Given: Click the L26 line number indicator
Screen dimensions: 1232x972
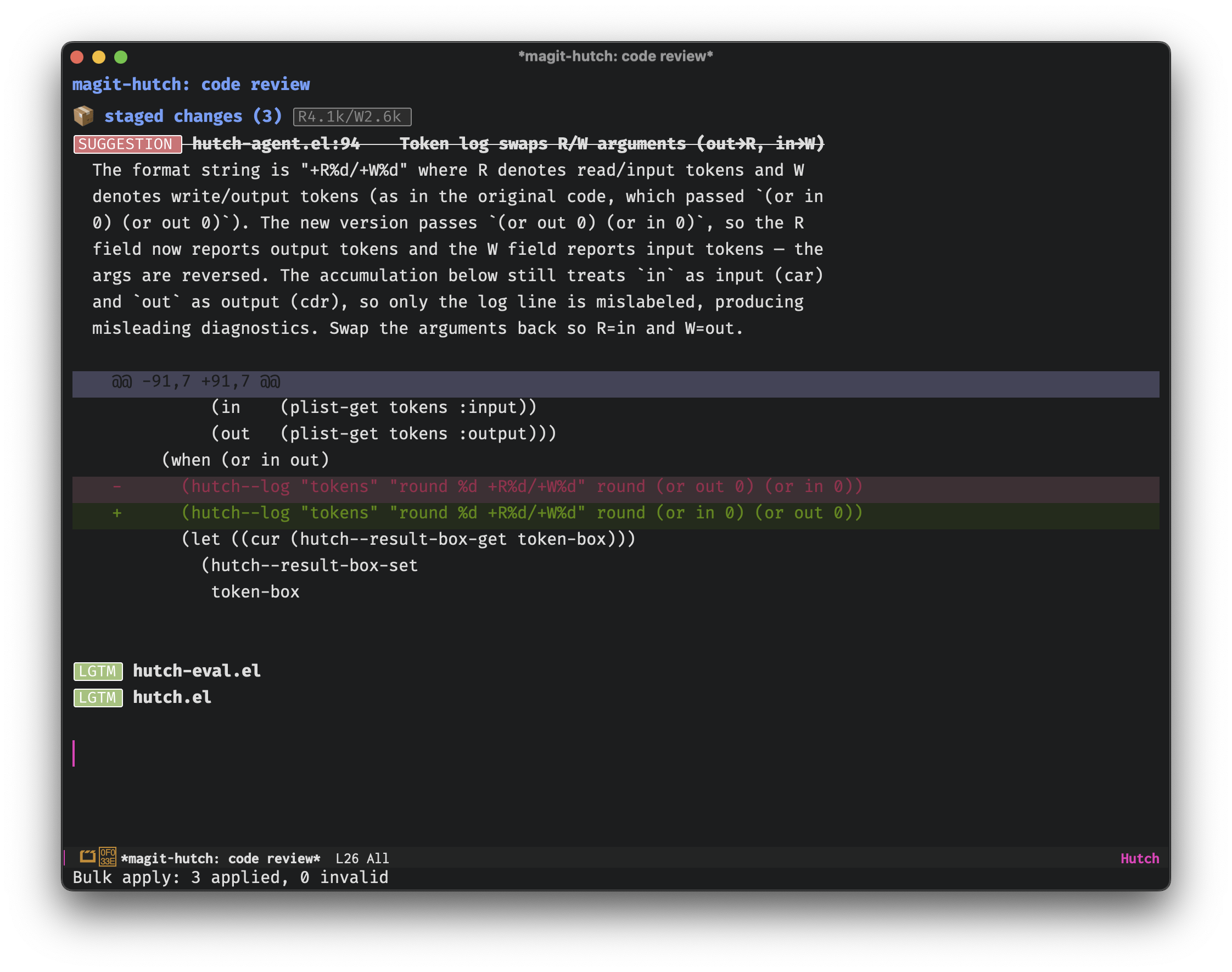Looking at the screenshot, I should click(347, 858).
